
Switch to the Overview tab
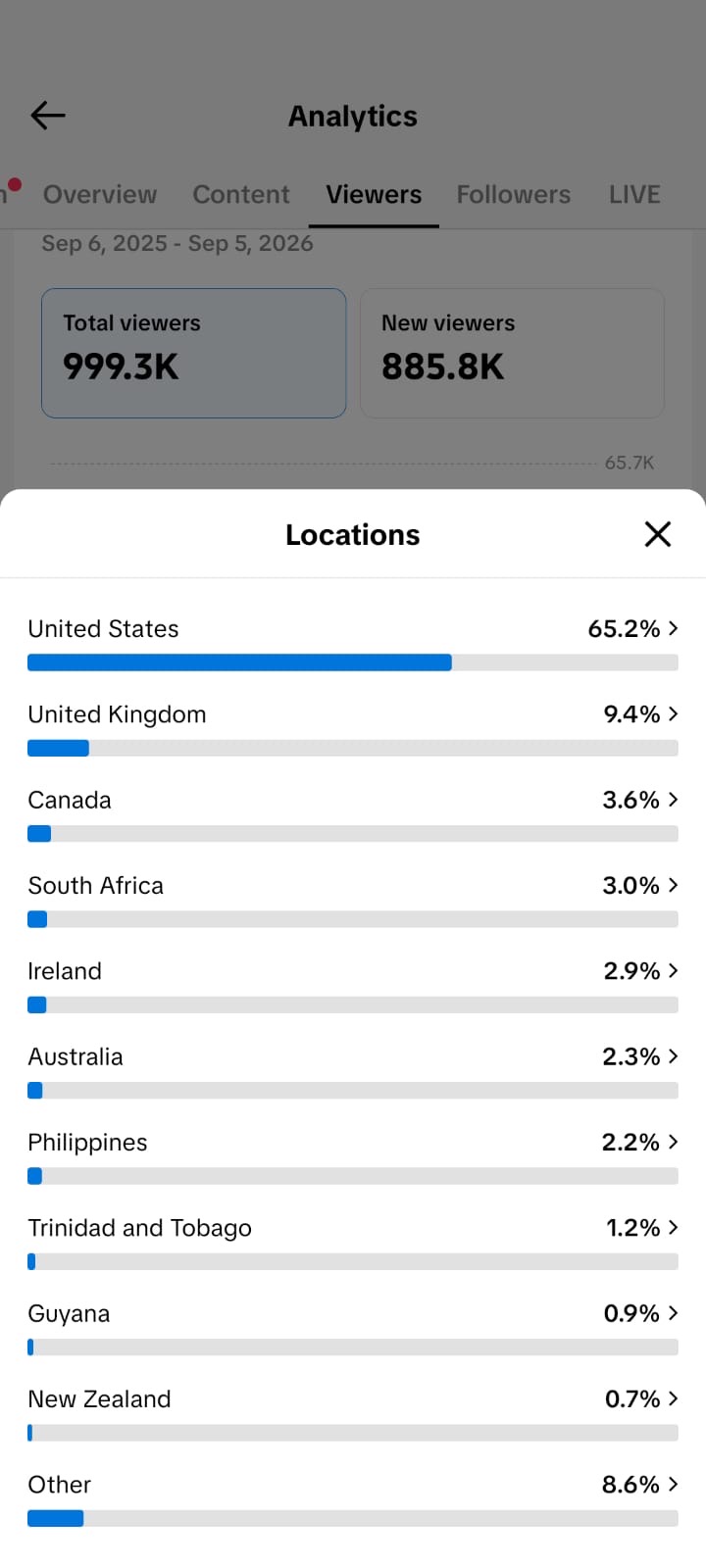[x=100, y=194]
